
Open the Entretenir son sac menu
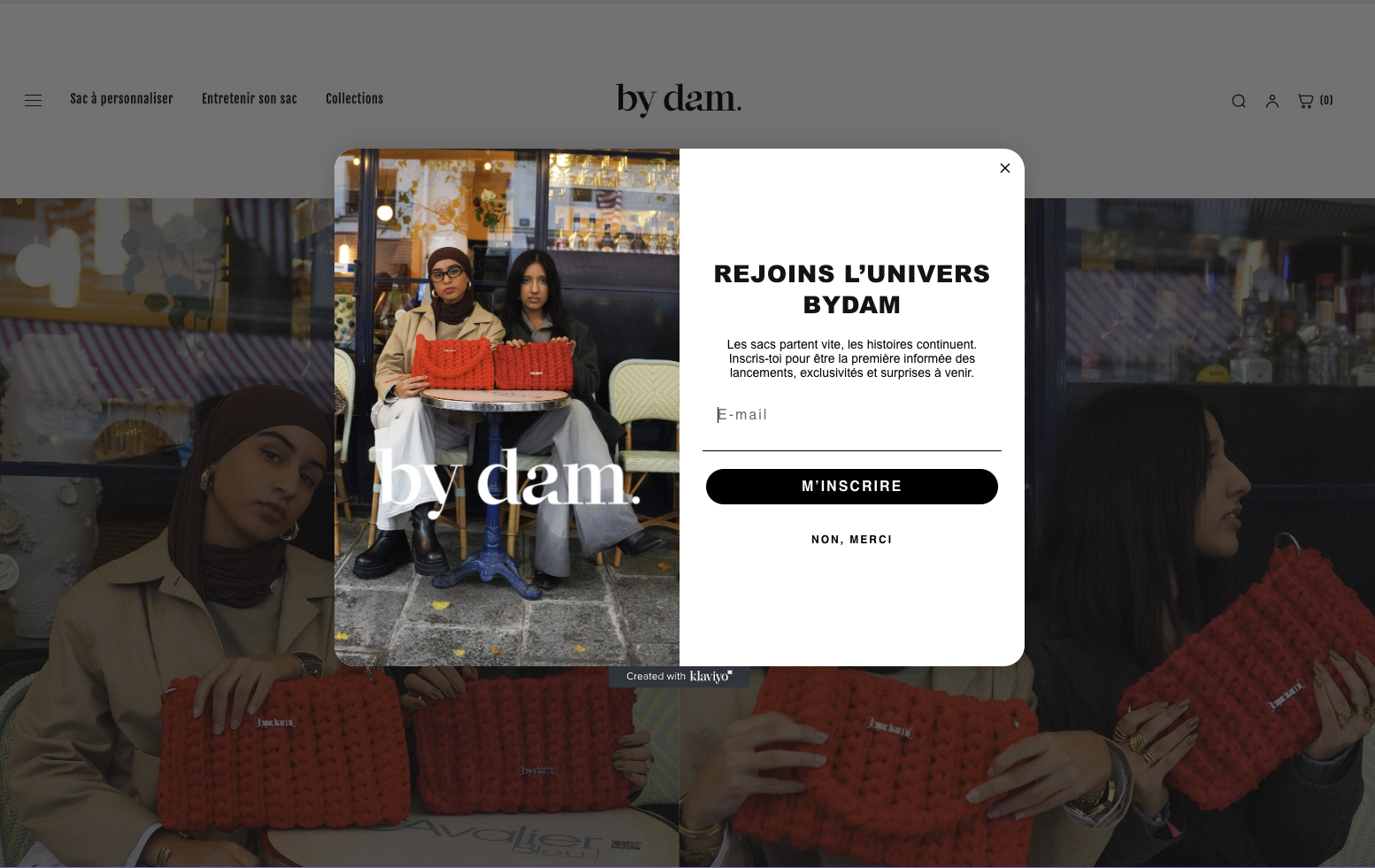(250, 99)
